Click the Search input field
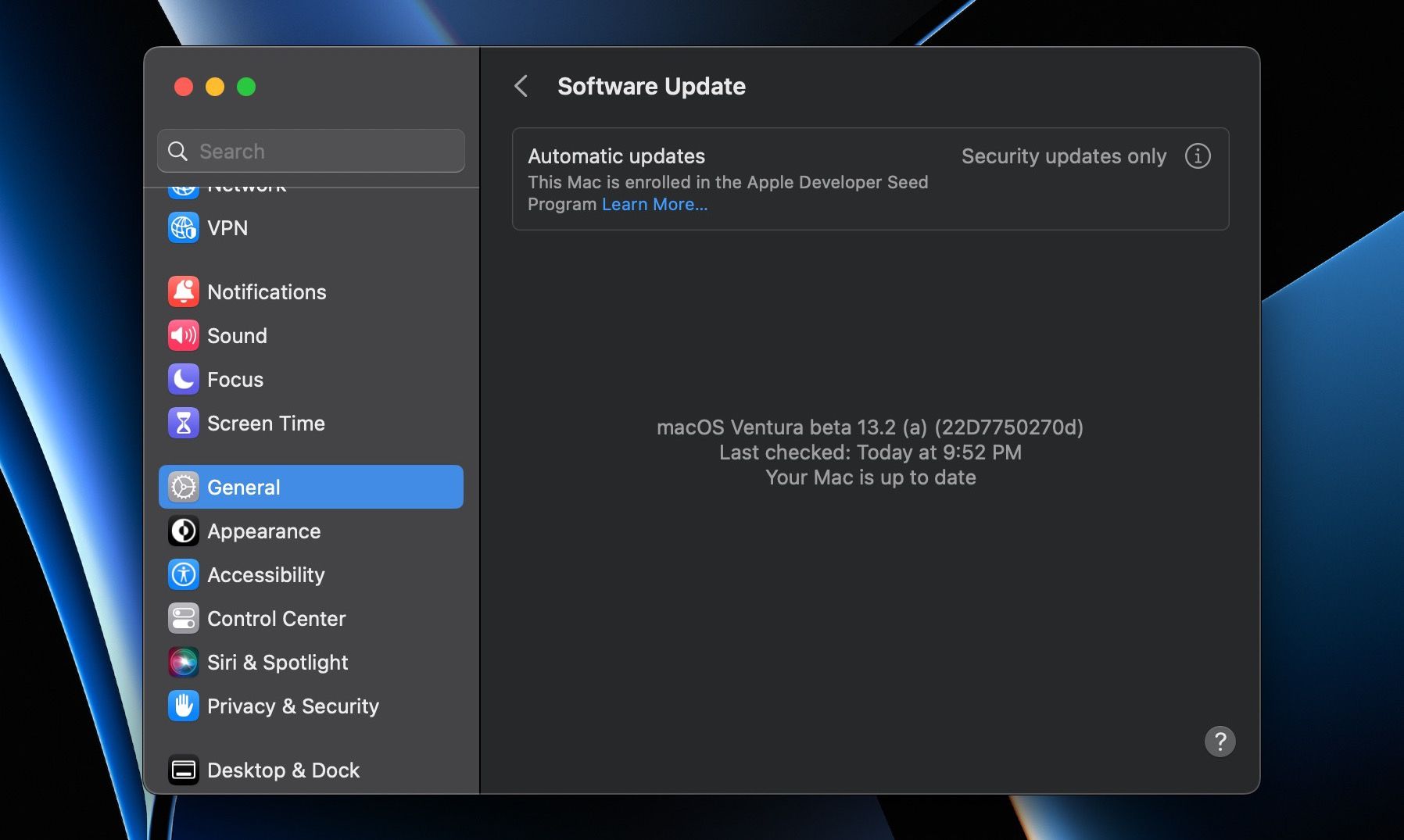This screenshot has height=840, width=1404. click(311, 152)
